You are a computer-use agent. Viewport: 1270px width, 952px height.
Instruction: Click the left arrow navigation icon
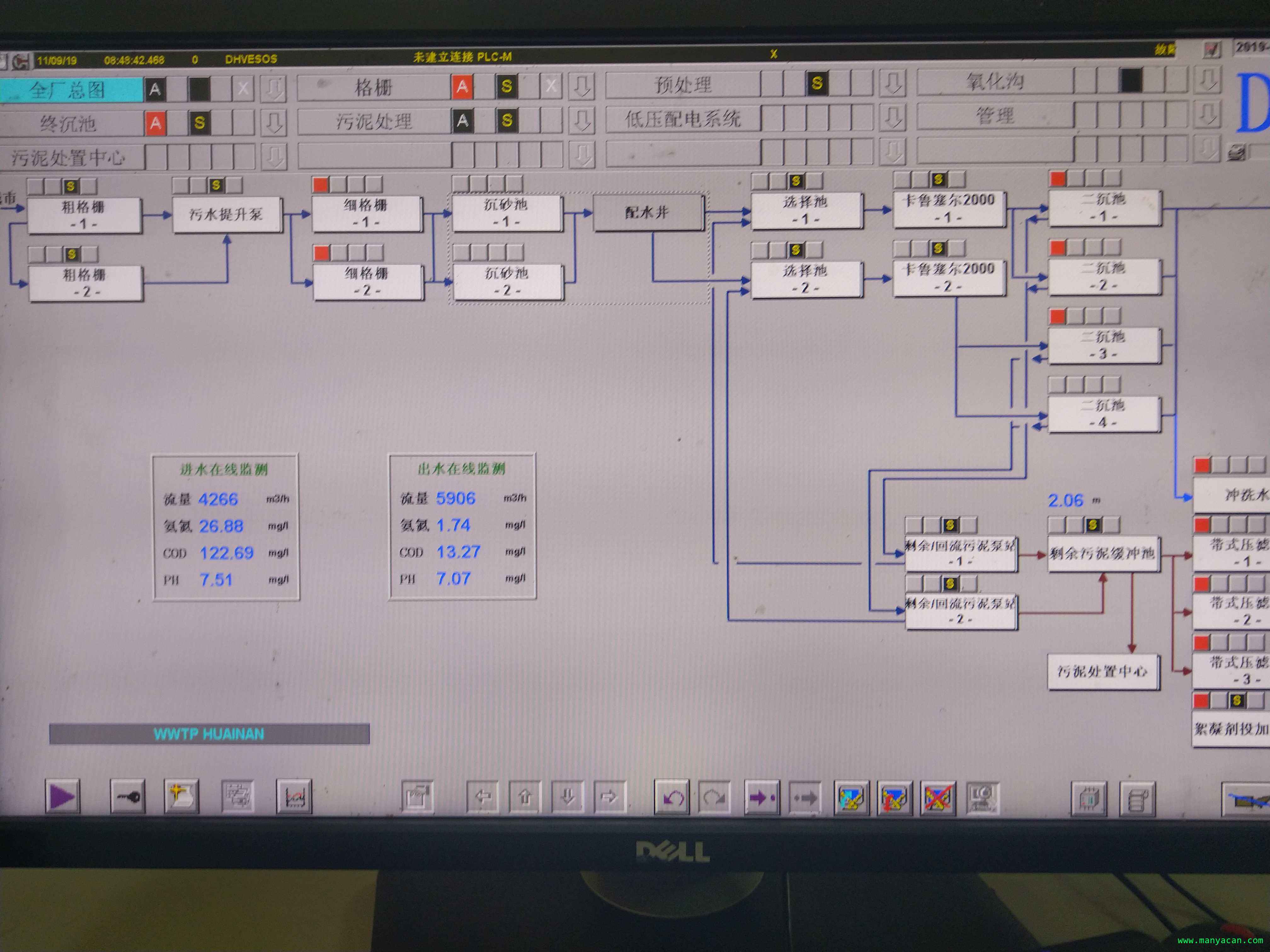click(x=483, y=797)
